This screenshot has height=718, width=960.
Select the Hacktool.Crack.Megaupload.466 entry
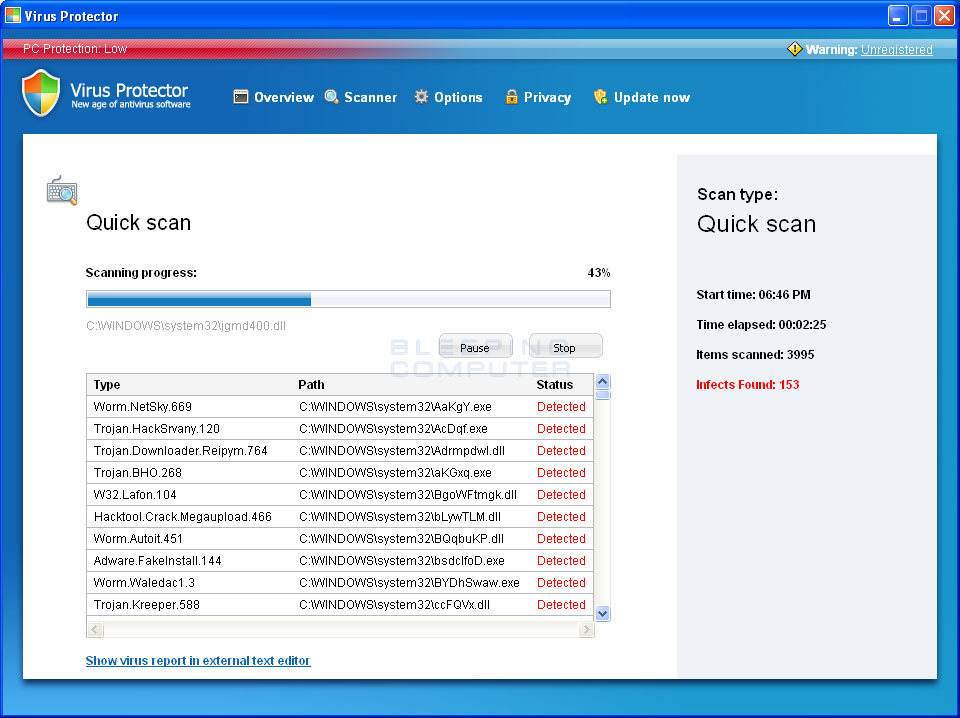340,517
